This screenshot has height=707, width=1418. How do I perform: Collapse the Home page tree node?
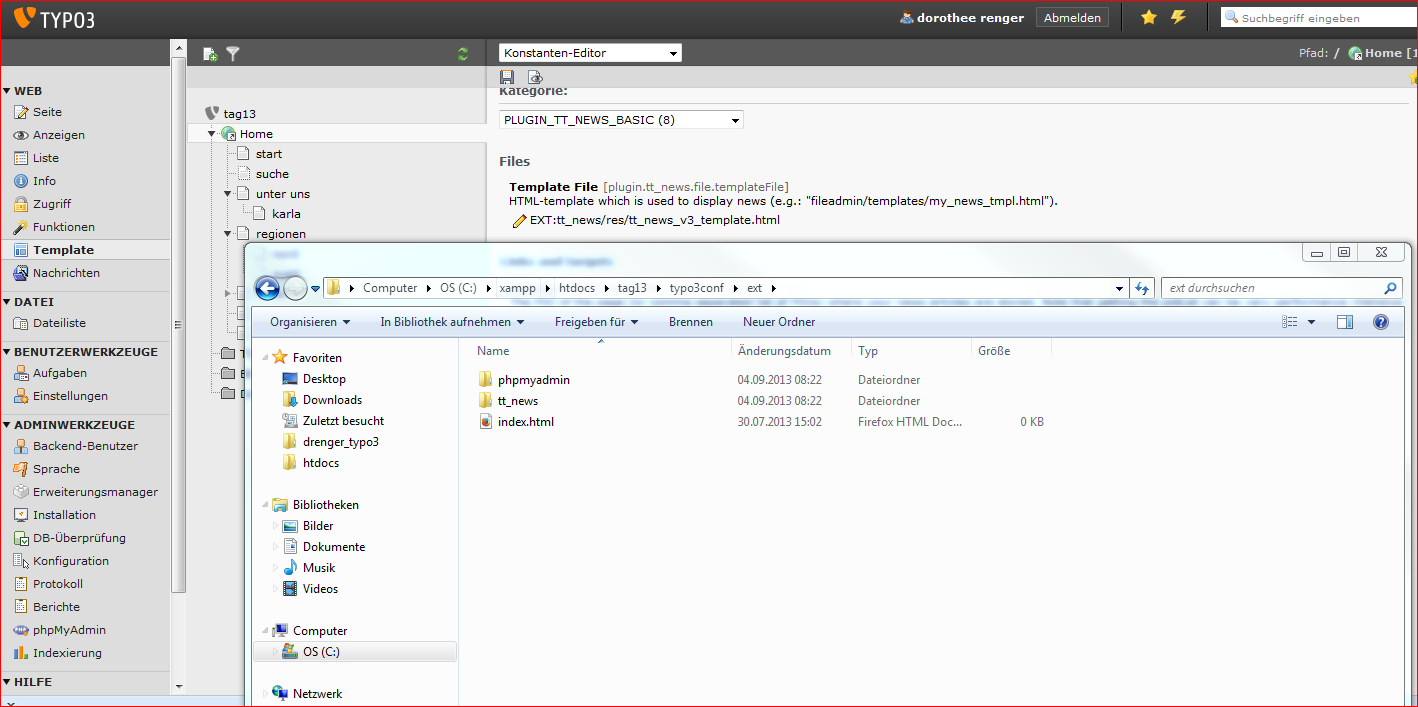[212, 134]
